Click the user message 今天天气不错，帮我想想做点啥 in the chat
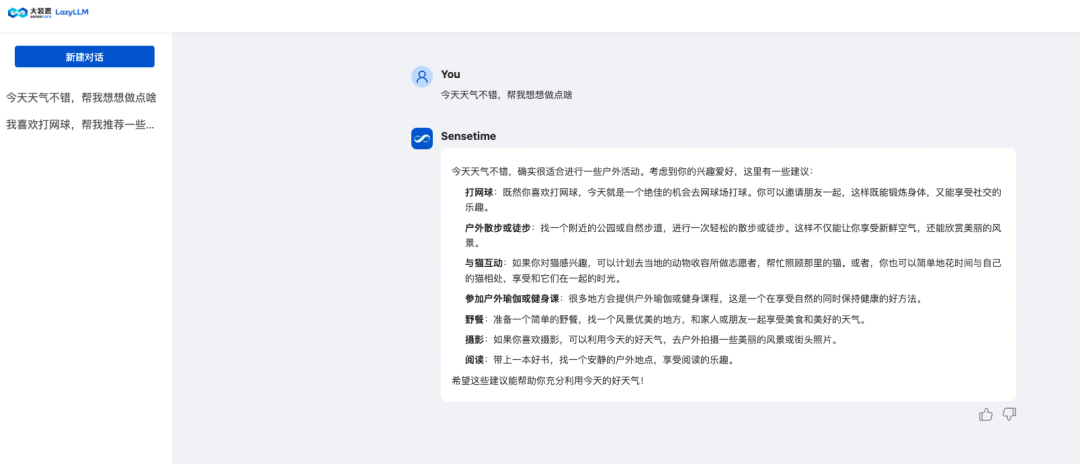This screenshot has width=1080, height=464. (506, 95)
